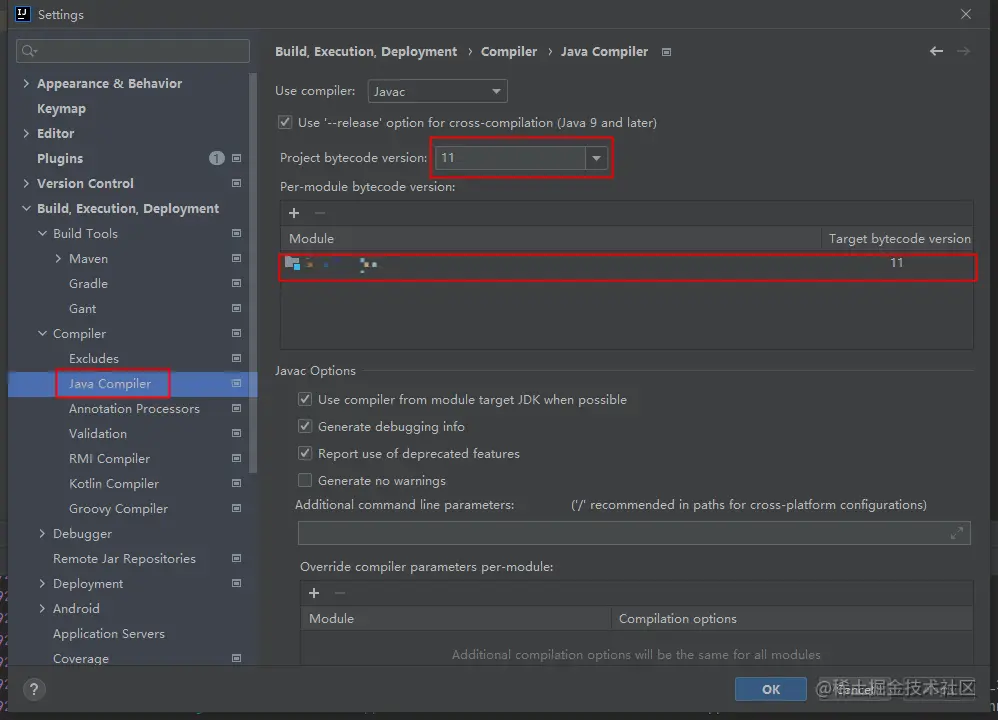
Task: Click the search magnifier icon in settings search
Action: point(29,51)
